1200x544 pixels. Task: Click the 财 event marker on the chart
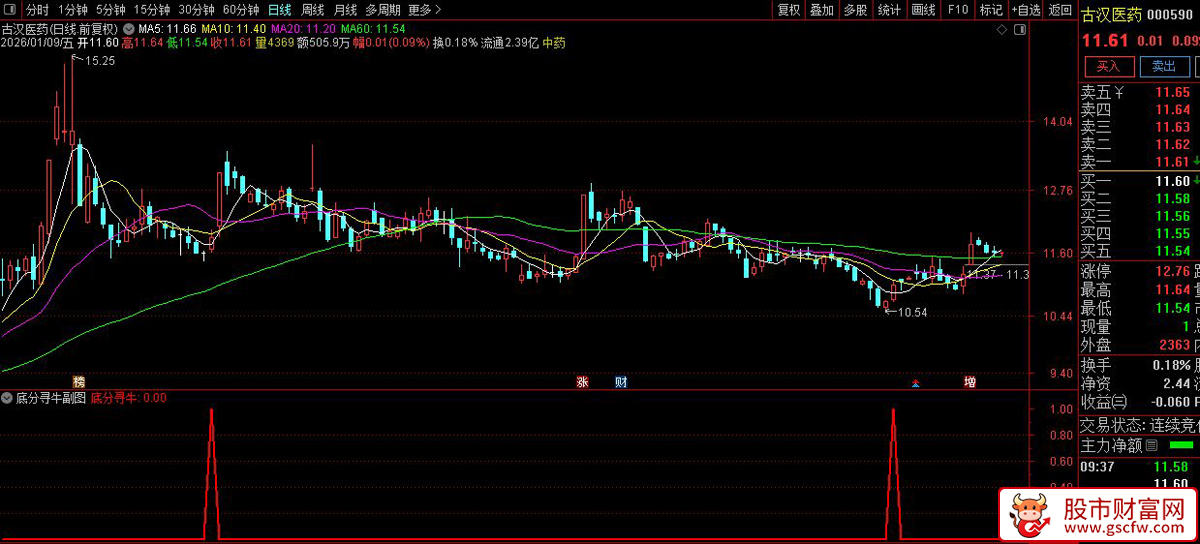pos(621,382)
